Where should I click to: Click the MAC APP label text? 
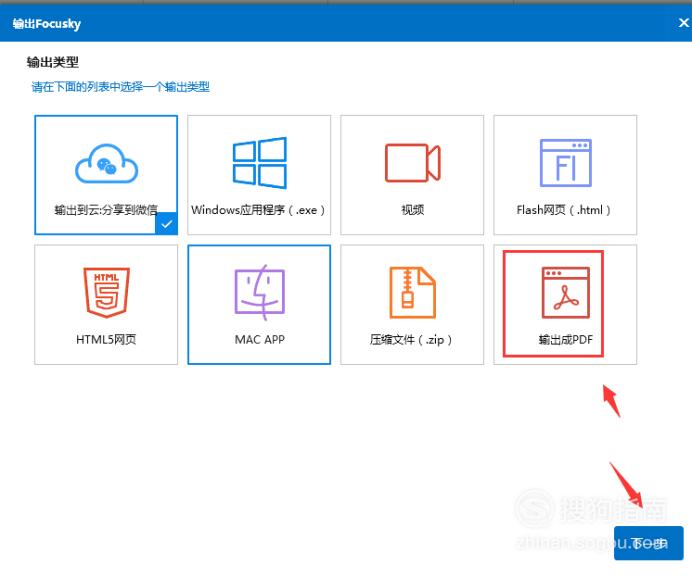pos(260,339)
